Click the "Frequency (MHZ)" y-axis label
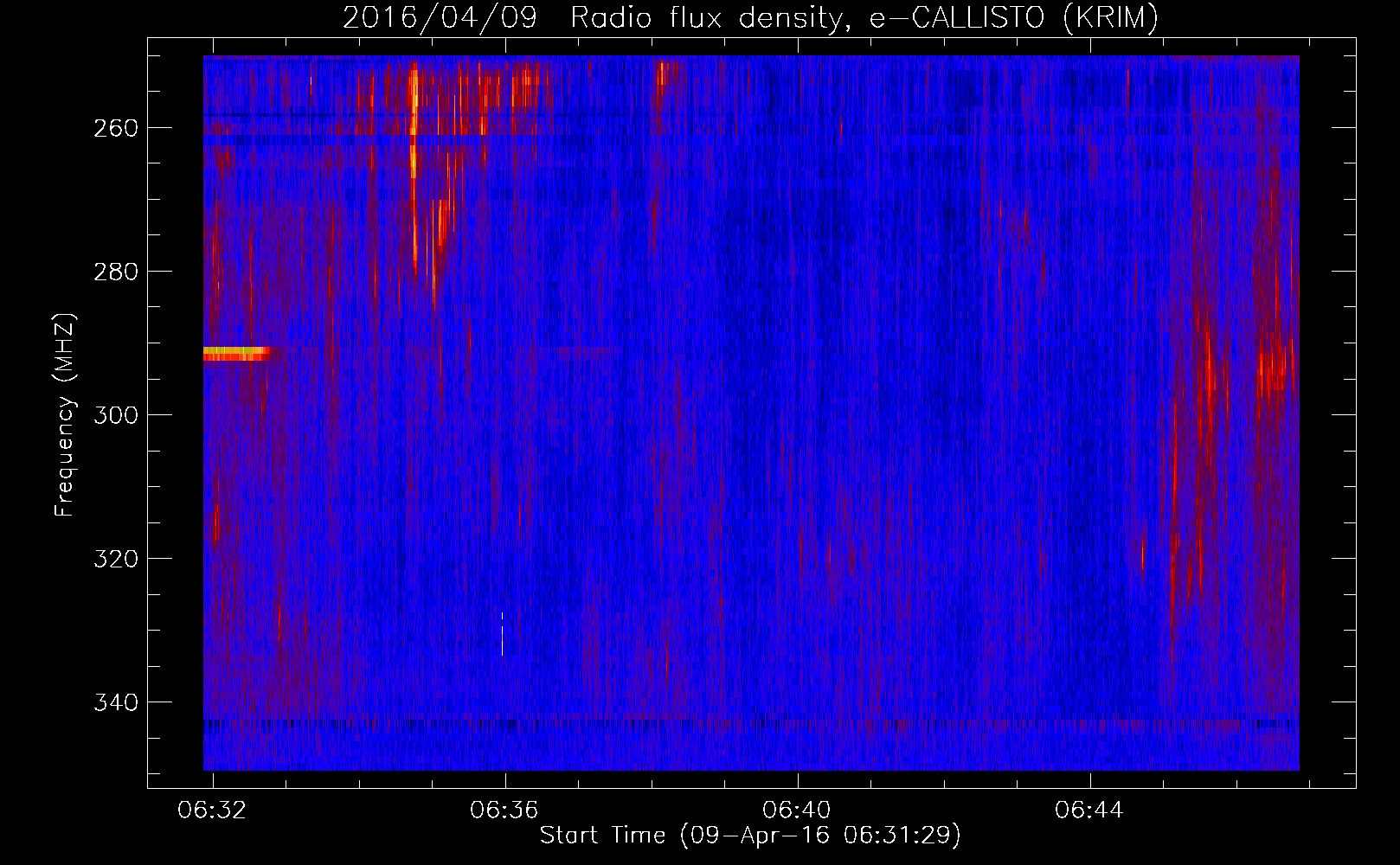 point(65,414)
